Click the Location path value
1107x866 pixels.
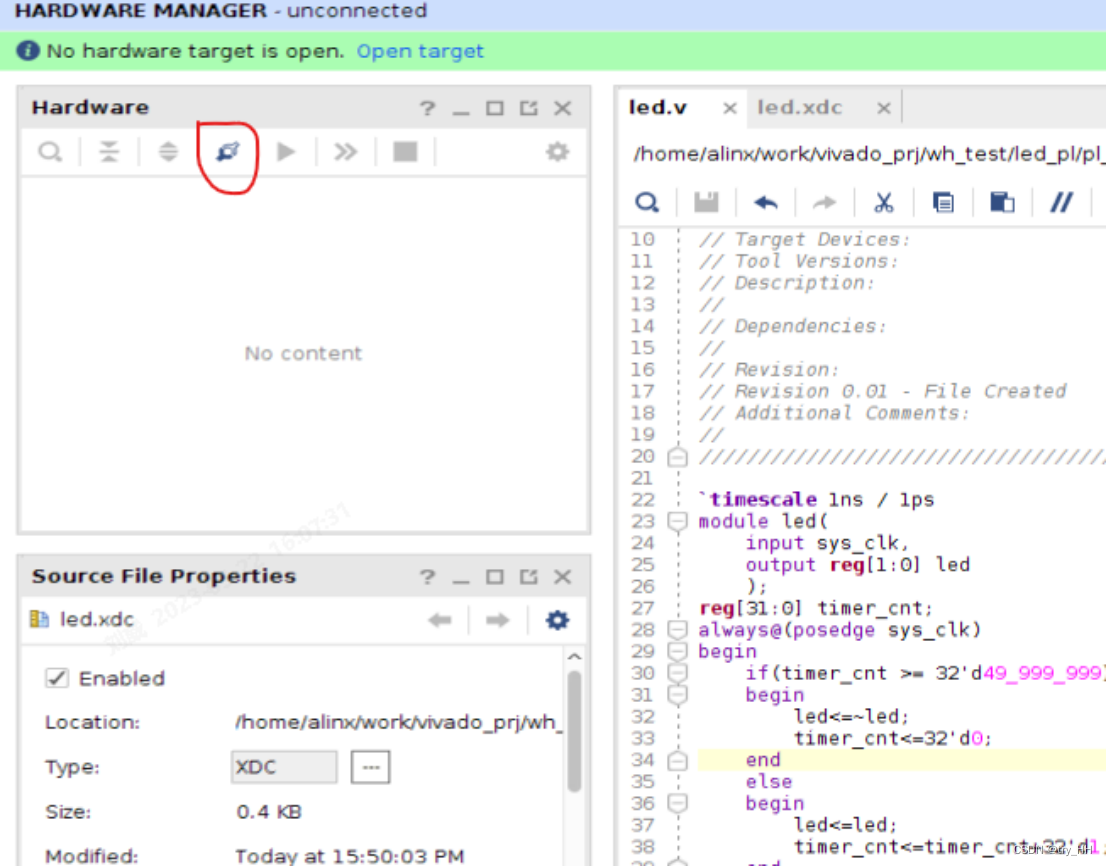click(398, 723)
